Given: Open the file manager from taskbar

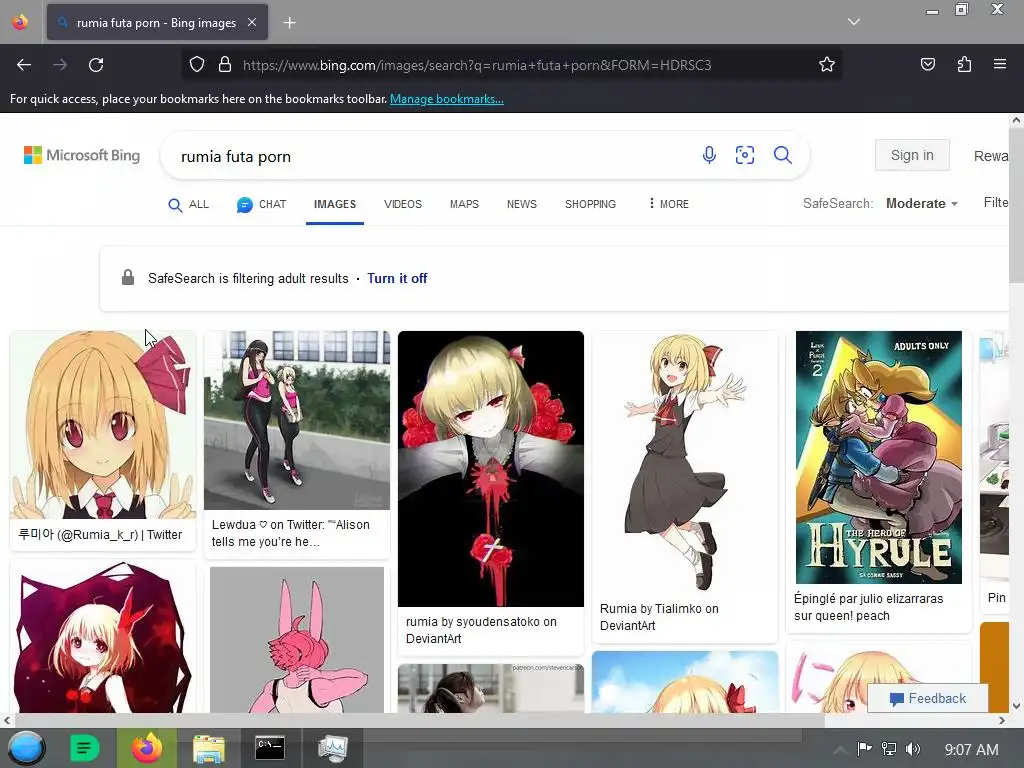Looking at the screenshot, I should 209,748.
